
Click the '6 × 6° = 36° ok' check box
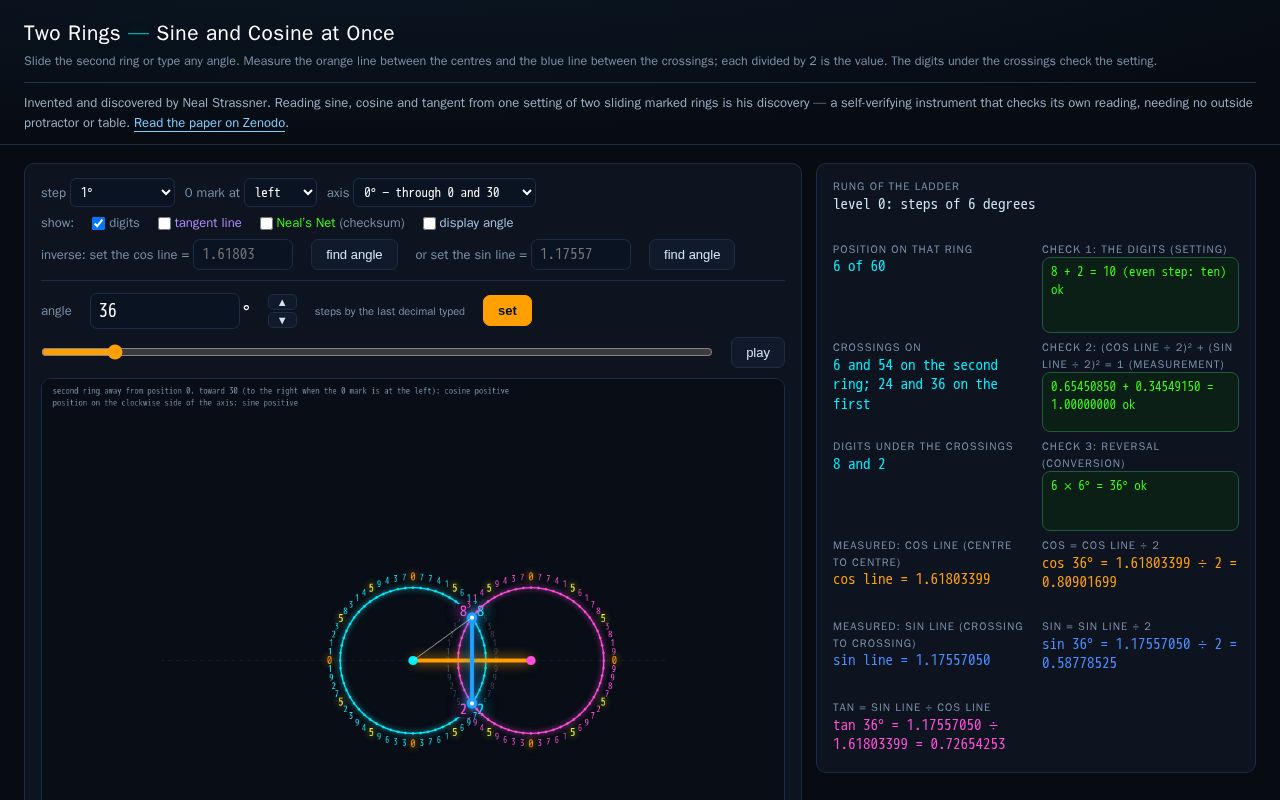[x=1140, y=501]
